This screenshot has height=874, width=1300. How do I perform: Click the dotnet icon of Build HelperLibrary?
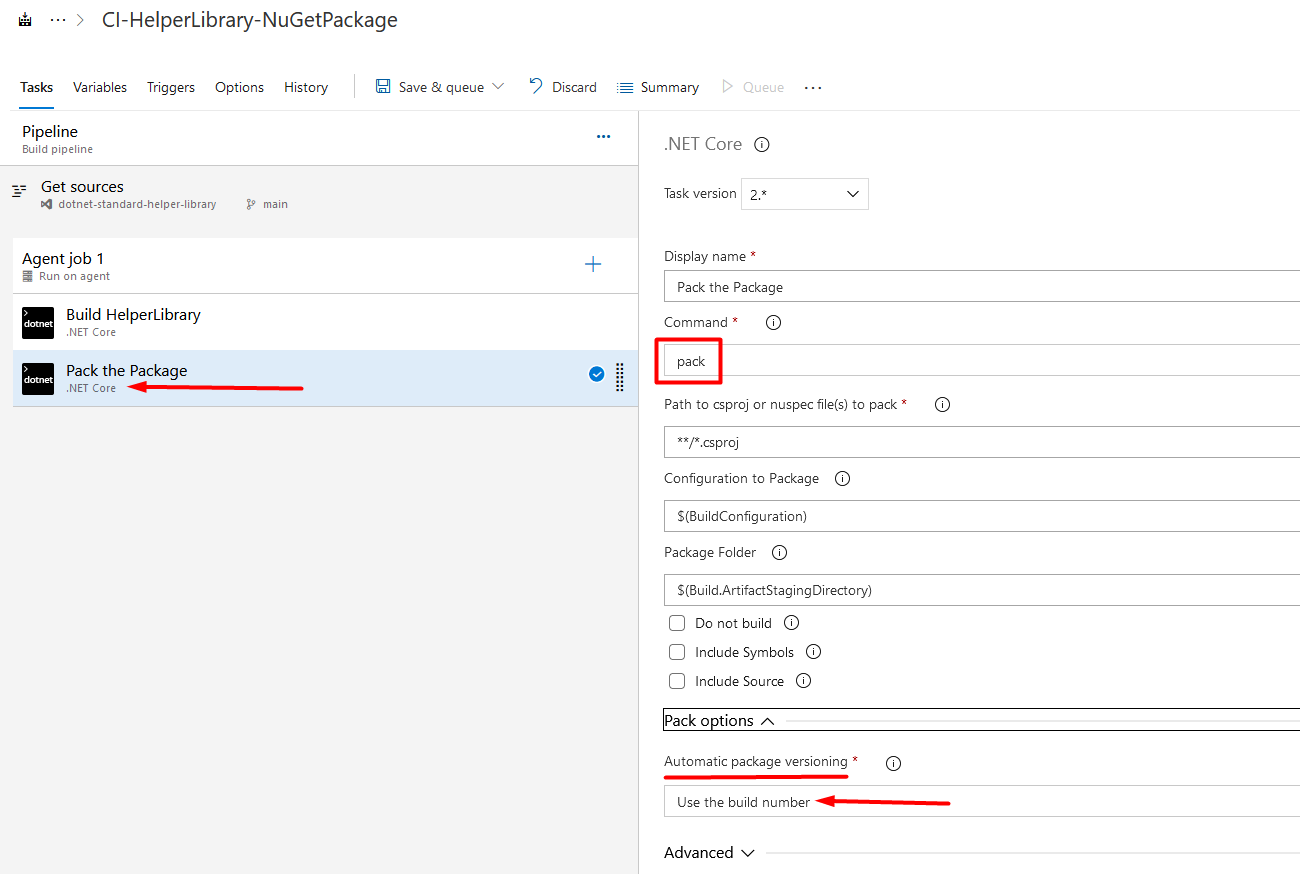click(38, 323)
